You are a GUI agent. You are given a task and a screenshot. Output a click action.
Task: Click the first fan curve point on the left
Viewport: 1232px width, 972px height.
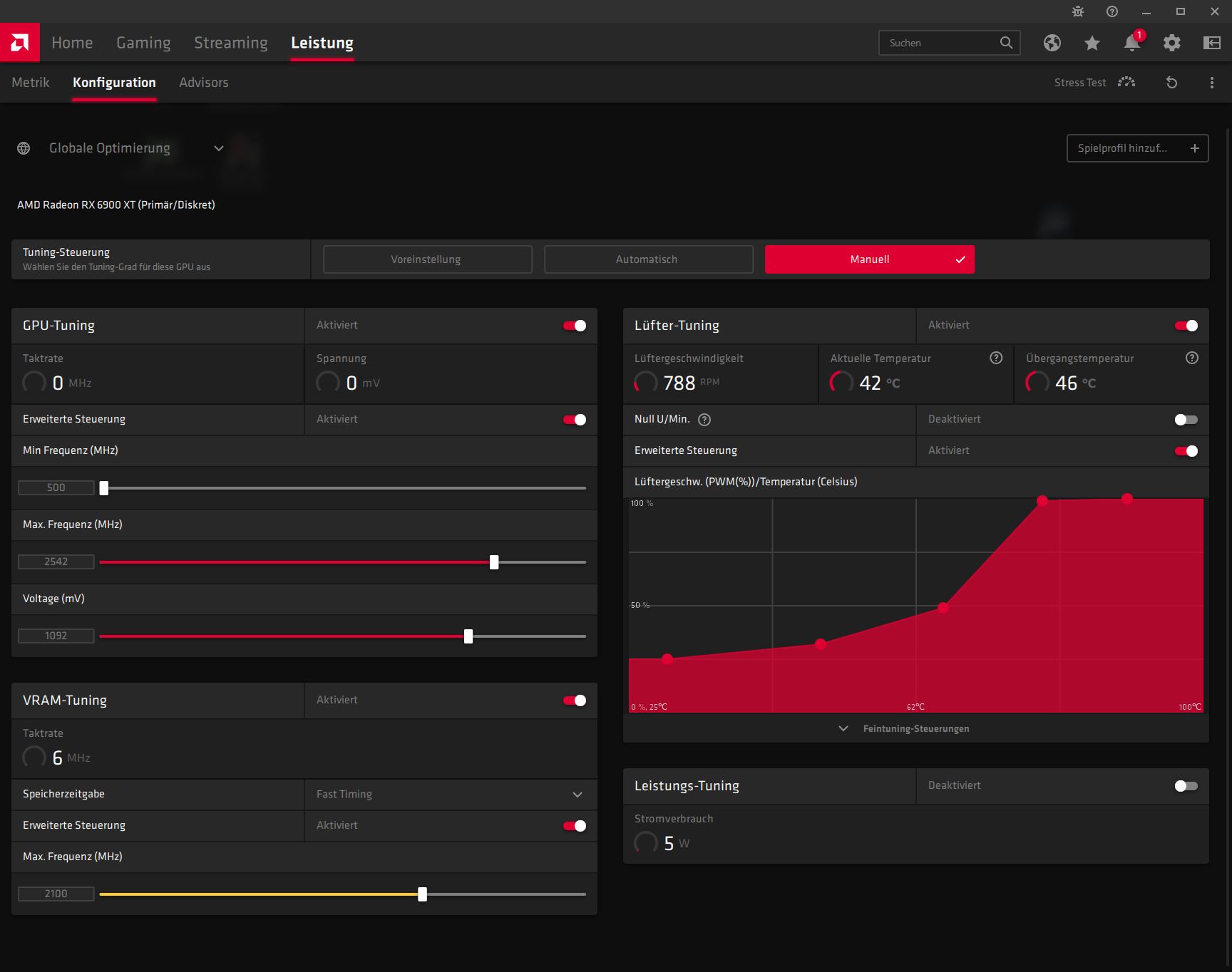(667, 659)
